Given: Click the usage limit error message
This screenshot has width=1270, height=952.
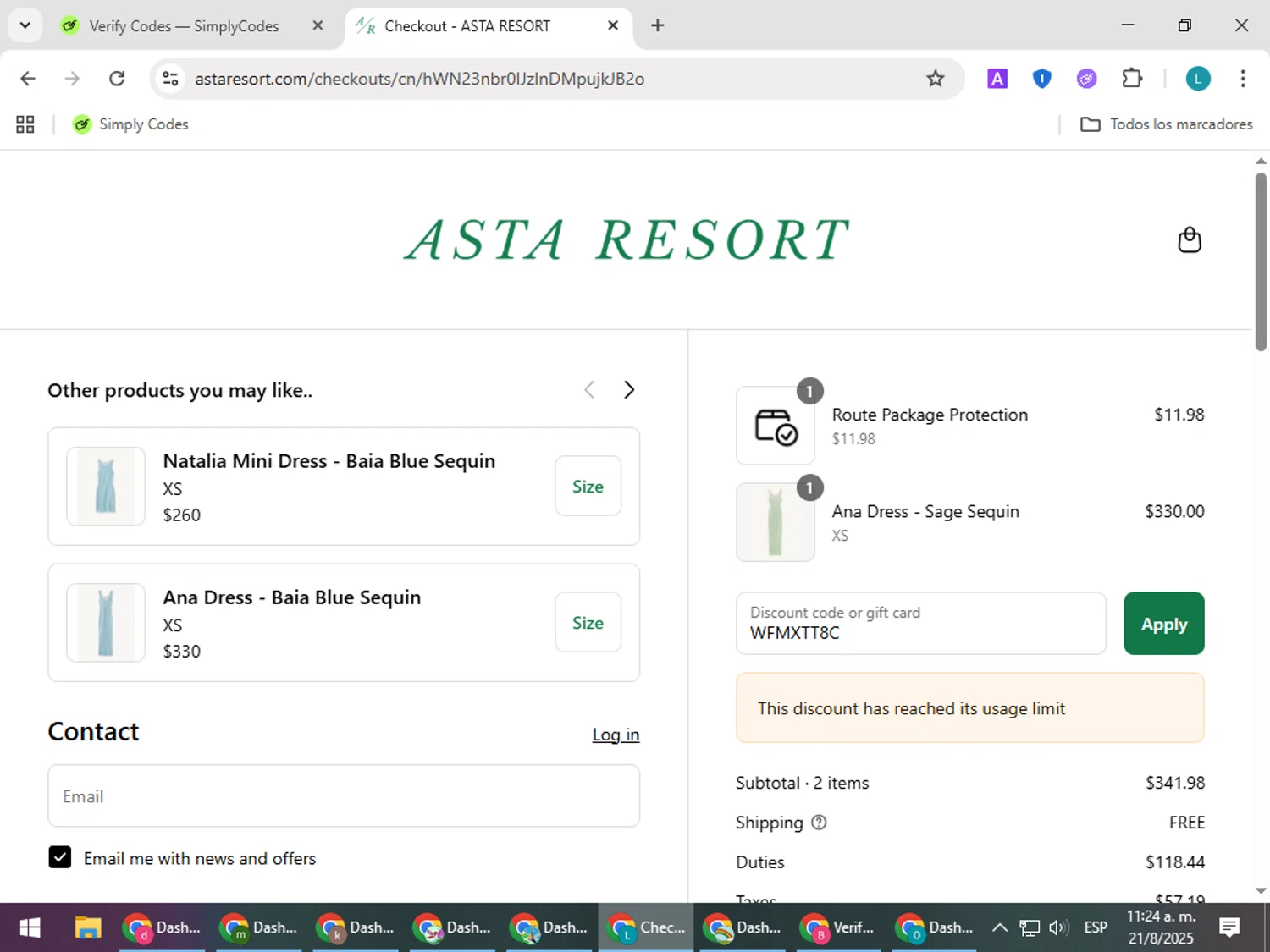Looking at the screenshot, I should tap(970, 708).
